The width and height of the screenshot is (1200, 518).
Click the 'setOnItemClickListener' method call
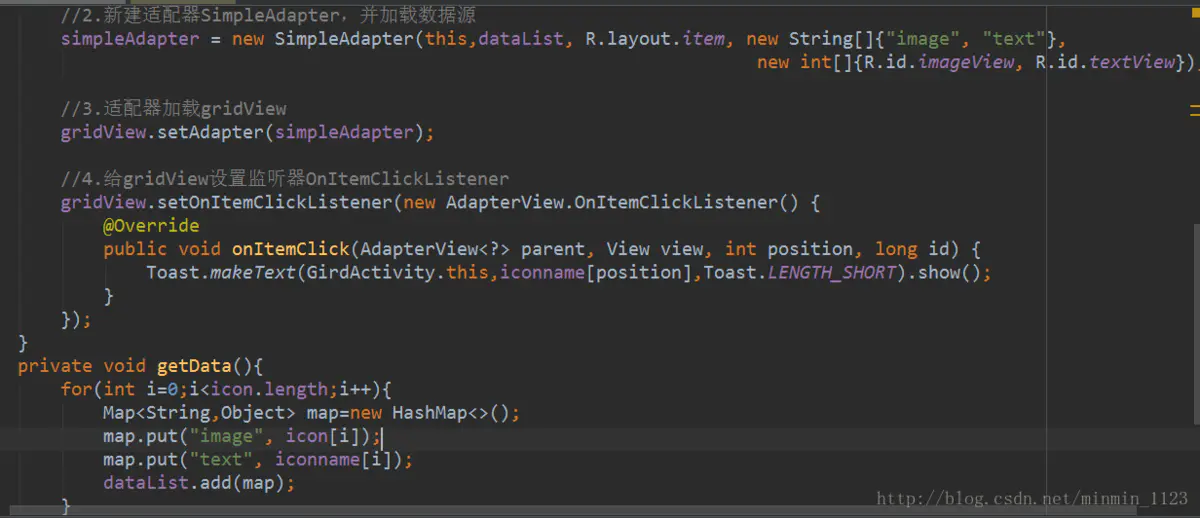(275, 202)
